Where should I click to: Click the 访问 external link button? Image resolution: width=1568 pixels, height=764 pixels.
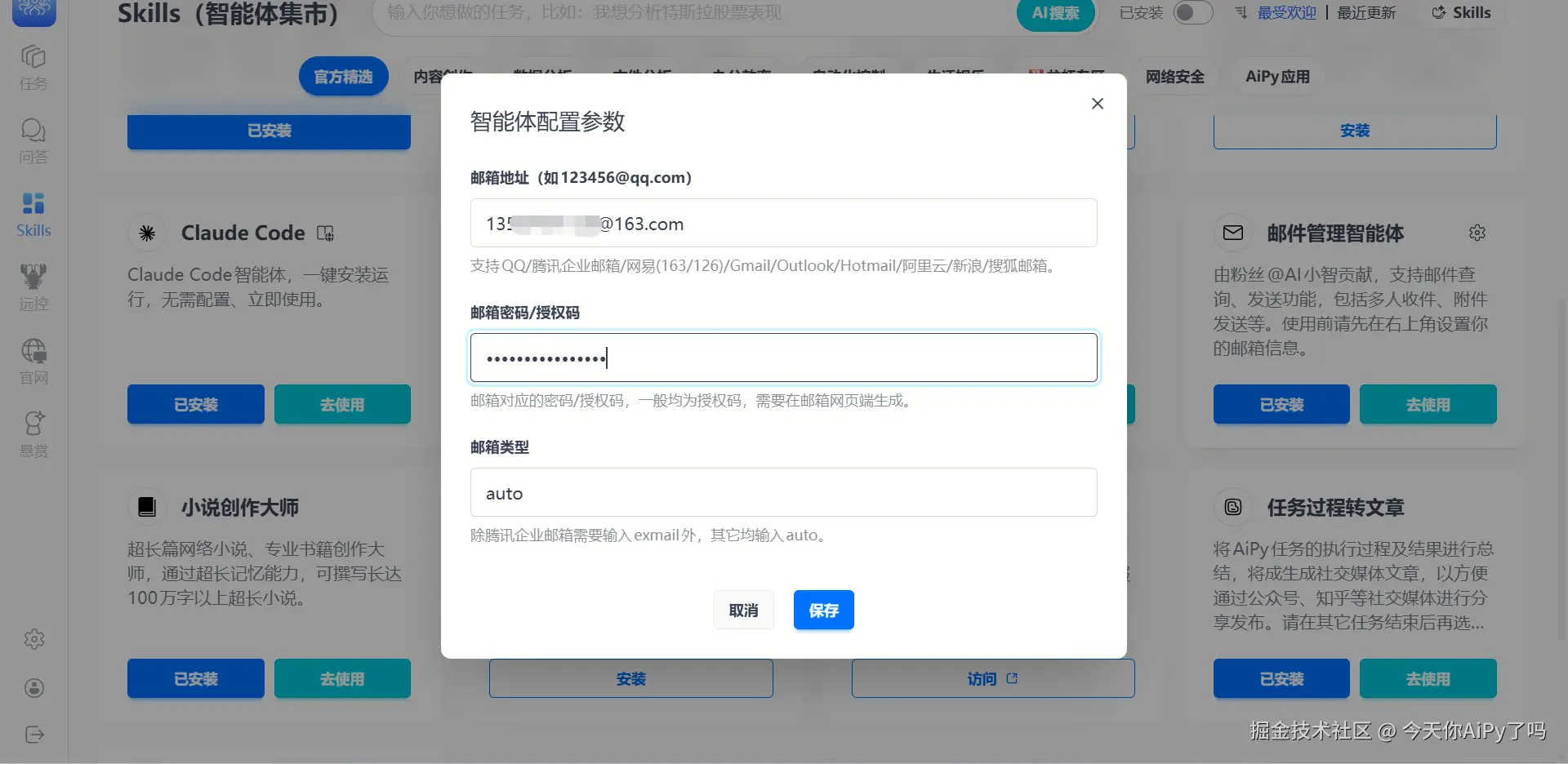click(x=992, y=678)
